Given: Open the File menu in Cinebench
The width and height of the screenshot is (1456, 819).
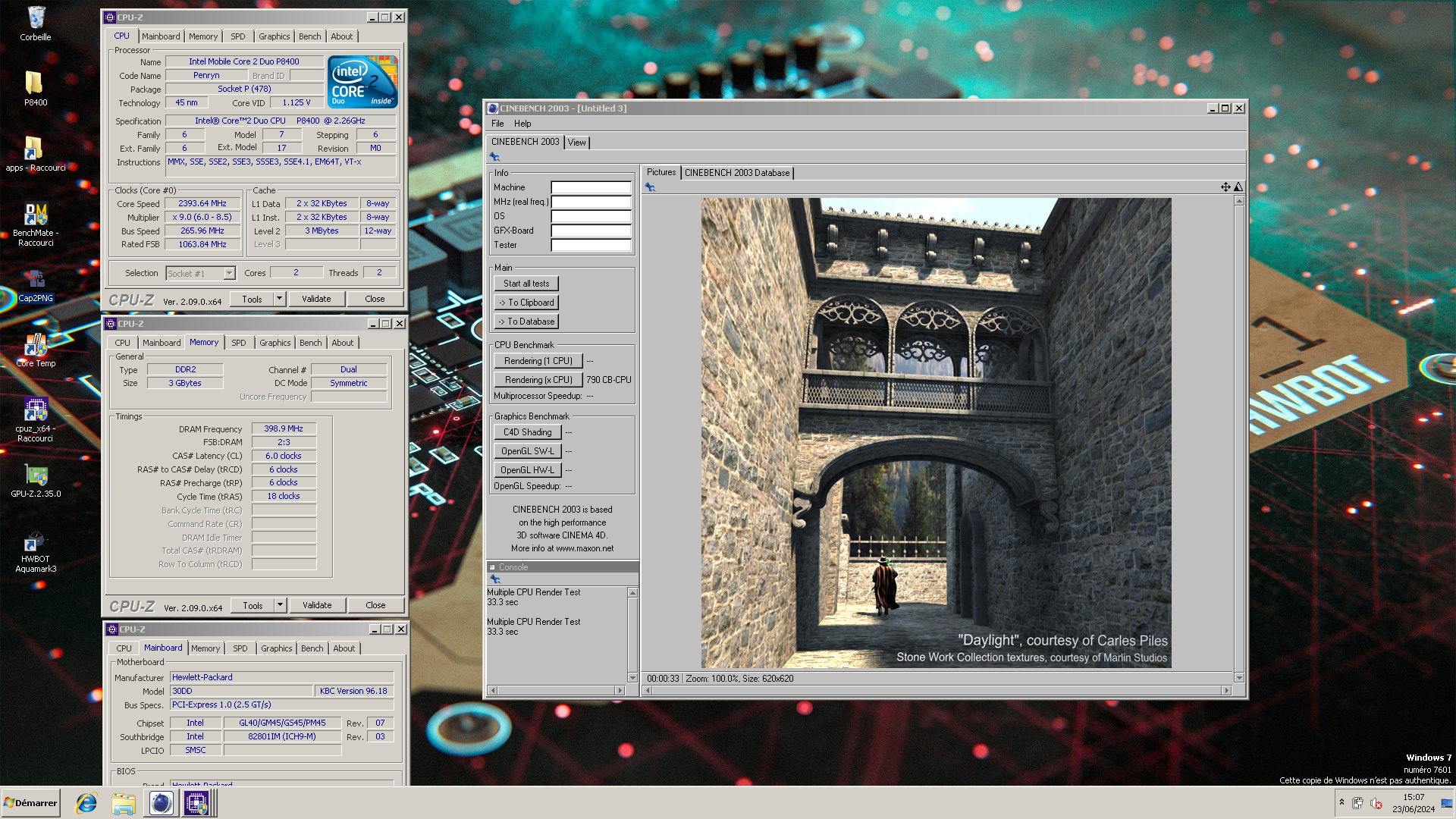Looking at the screenshot, I should (497, 124).
